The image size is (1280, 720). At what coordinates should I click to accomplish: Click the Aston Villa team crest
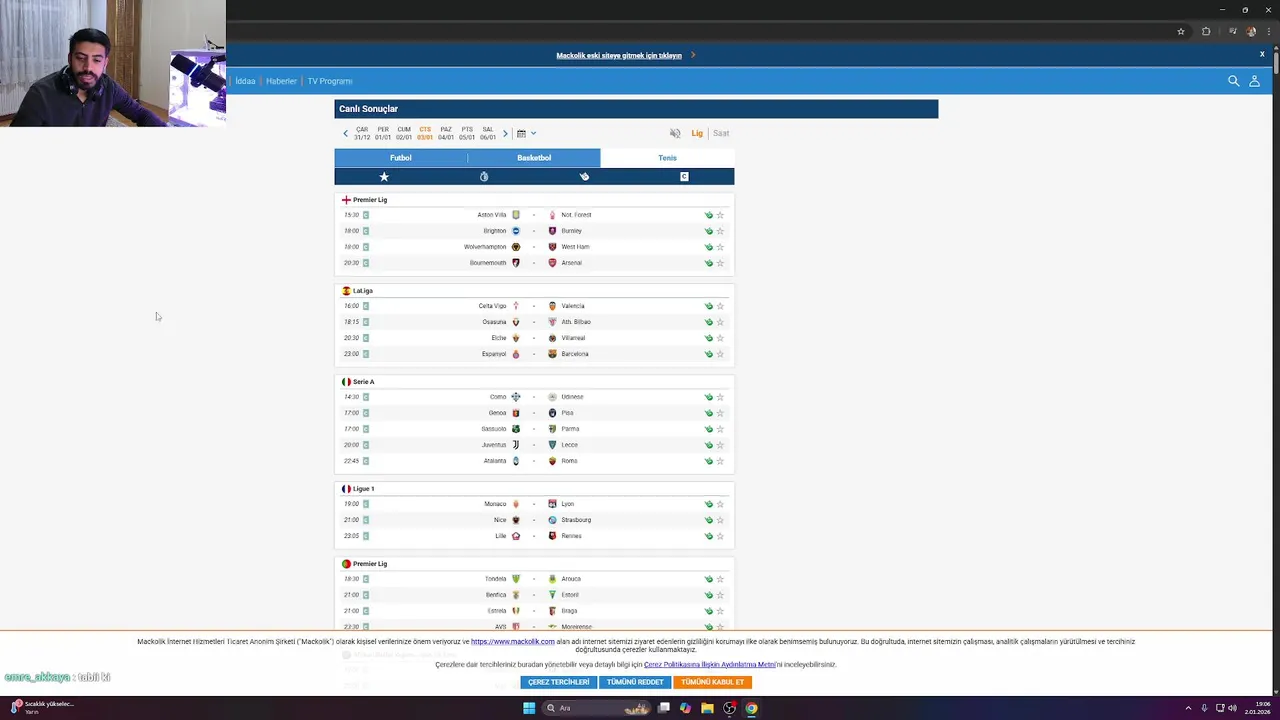click(x=516, y=215)
